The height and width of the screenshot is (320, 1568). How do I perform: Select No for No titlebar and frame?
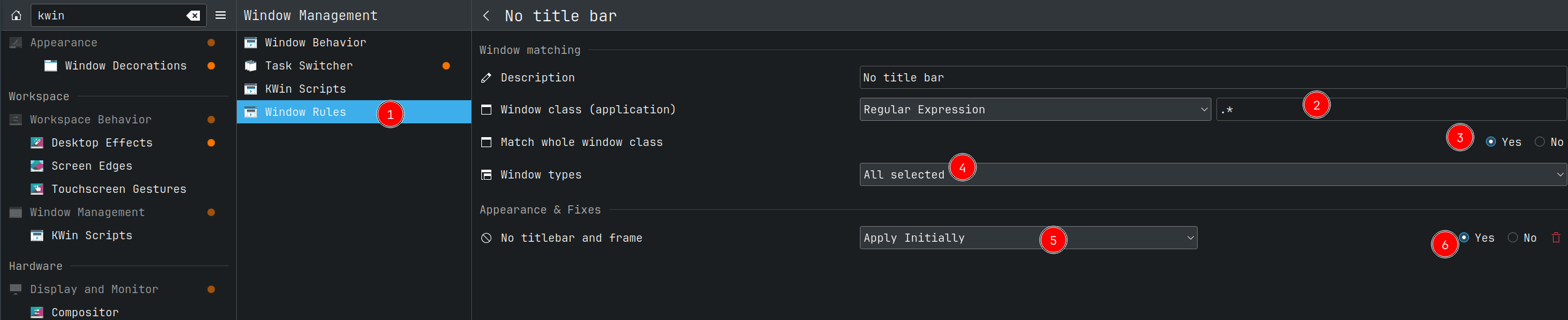point(1513,238)
